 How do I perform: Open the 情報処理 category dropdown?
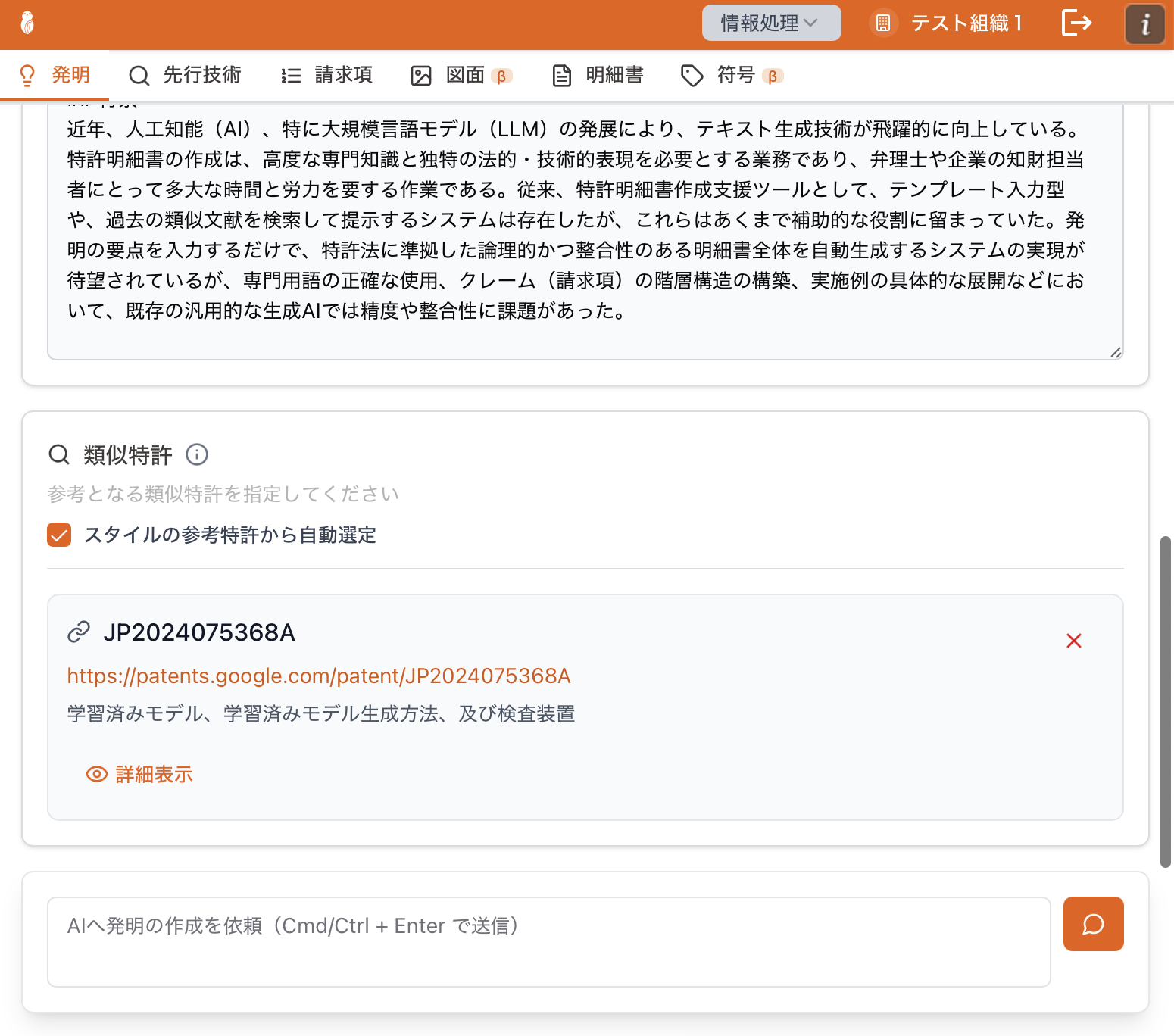(770, 23)
